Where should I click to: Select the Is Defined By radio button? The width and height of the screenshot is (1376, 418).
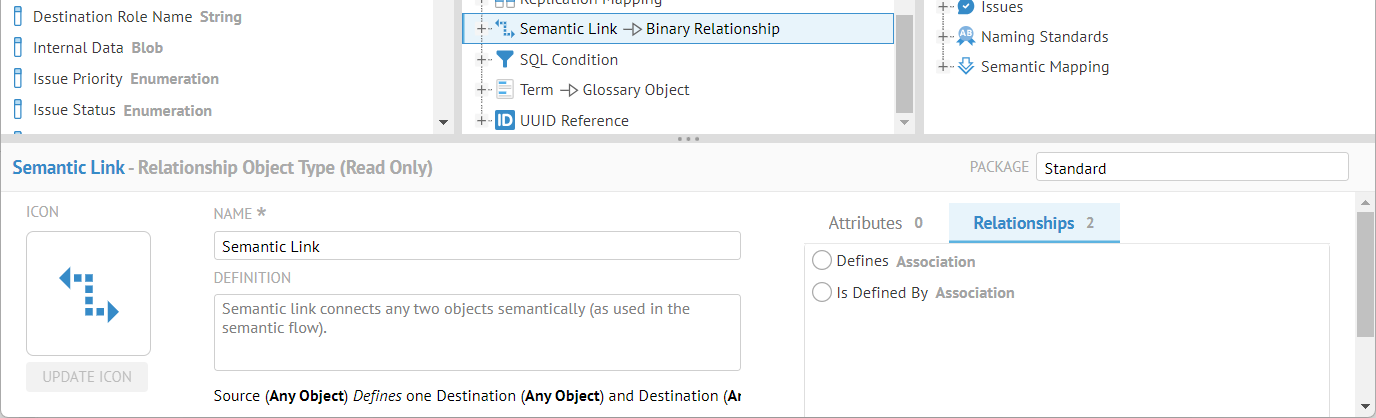(x=822, y=293)
